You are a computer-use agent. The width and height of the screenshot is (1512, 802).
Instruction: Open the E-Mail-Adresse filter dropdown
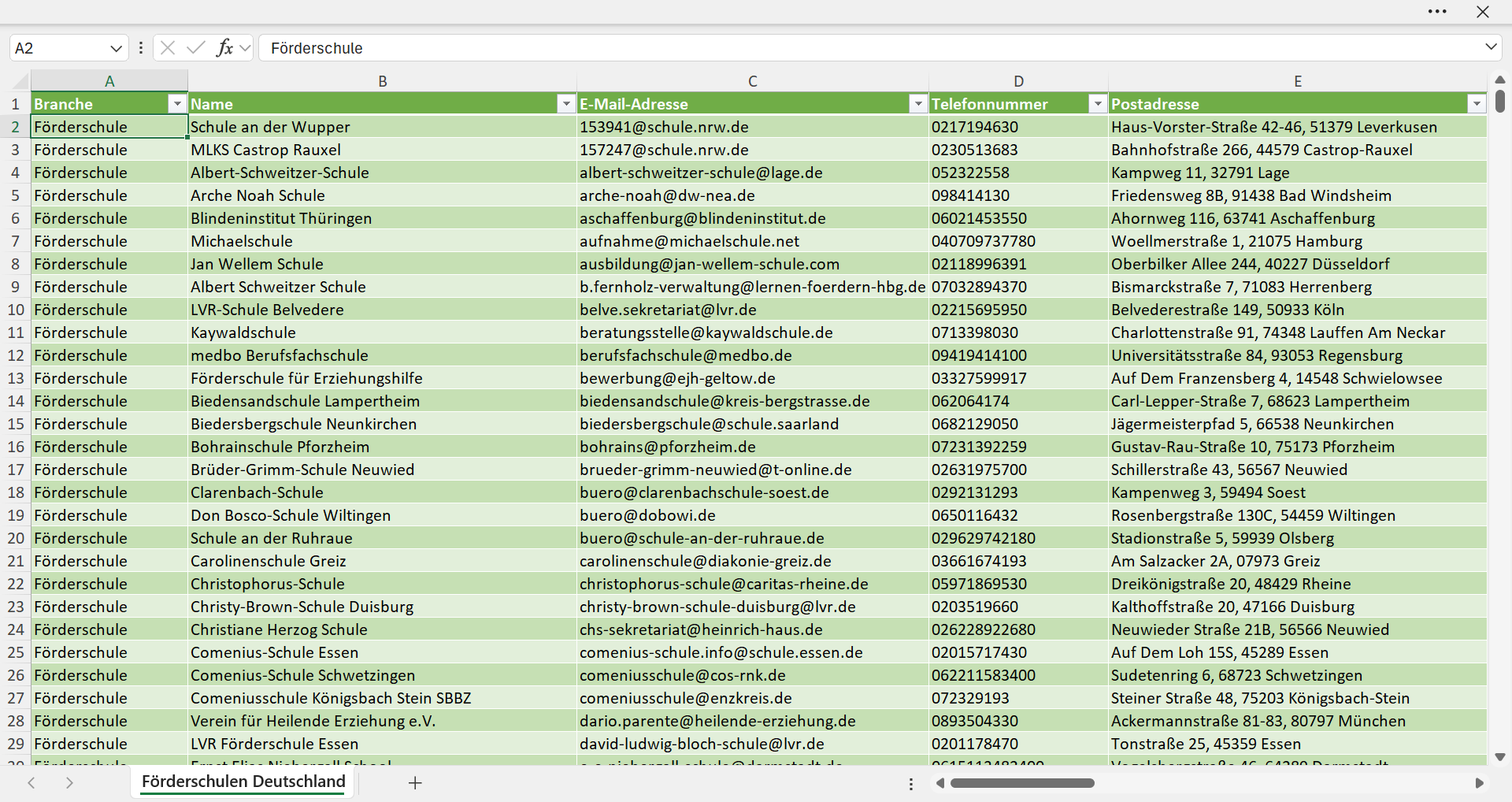pyautogui.click(x=918, y=104)
